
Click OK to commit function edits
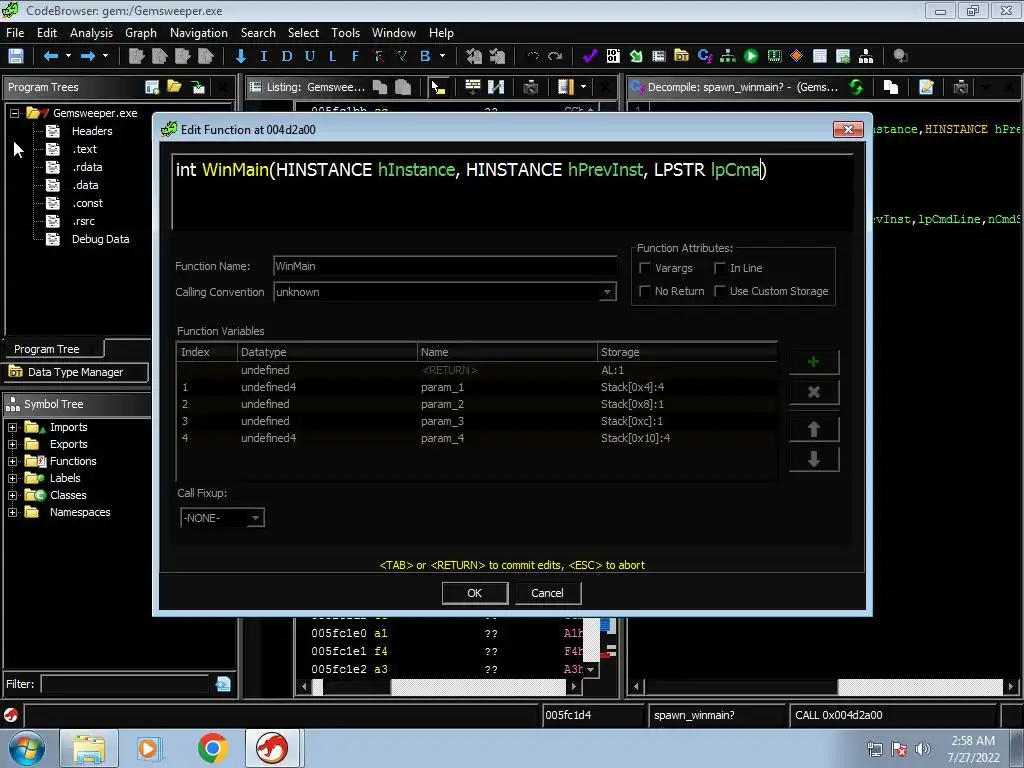[475, 593]
